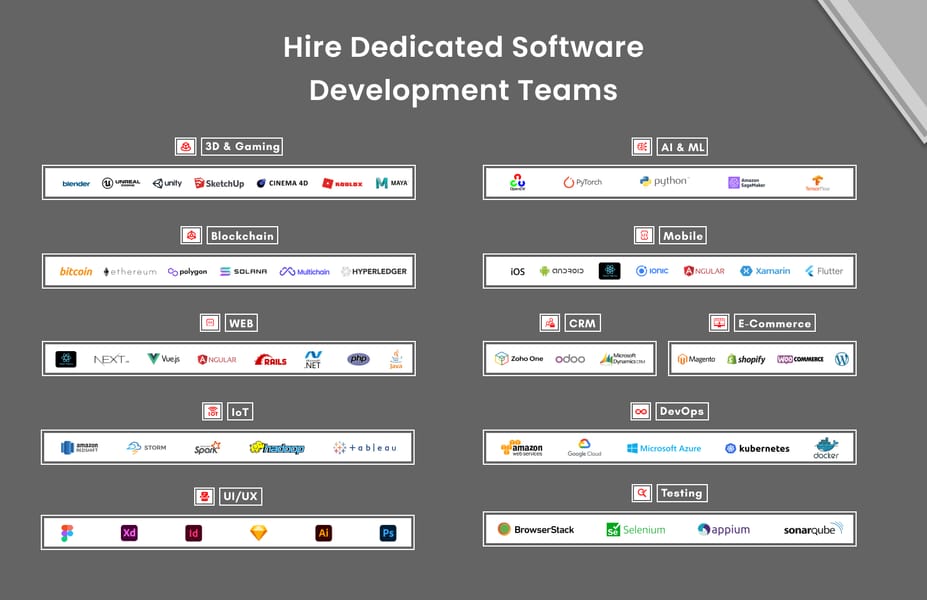Click the Adobe Photoshop icon
Image resolution: width=927 pixels, height=600 pixels.
pyautogui.click(x=388, y=533)
